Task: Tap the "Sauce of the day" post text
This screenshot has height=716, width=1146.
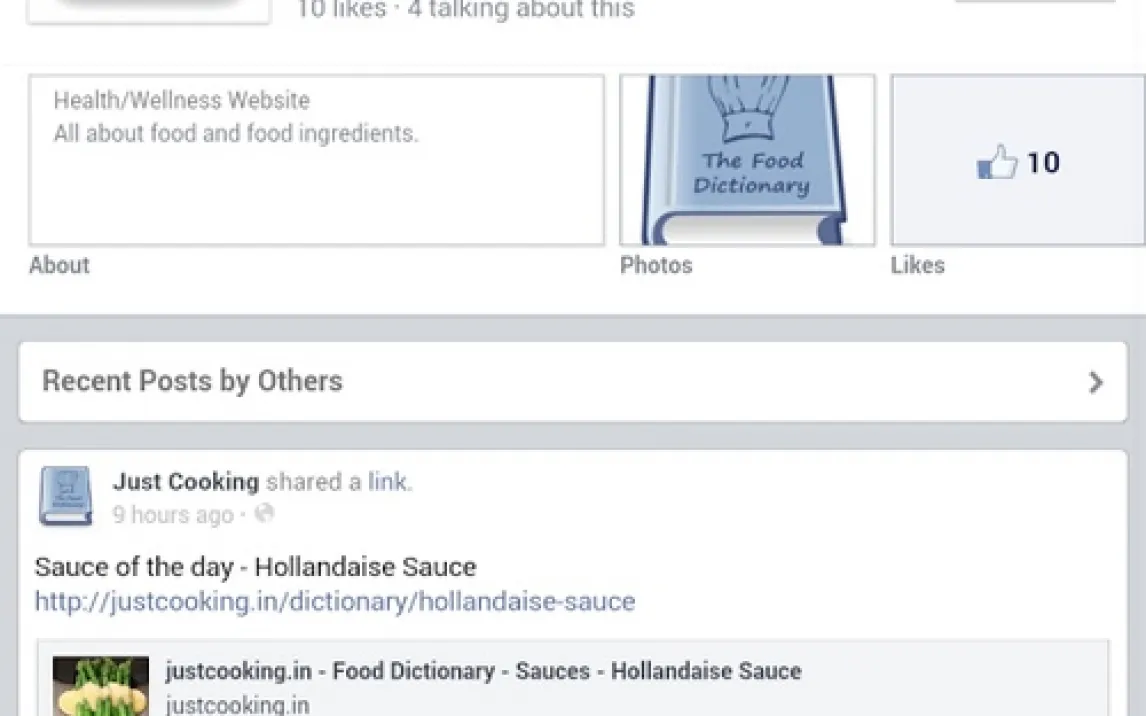Action: pos(255,567)
